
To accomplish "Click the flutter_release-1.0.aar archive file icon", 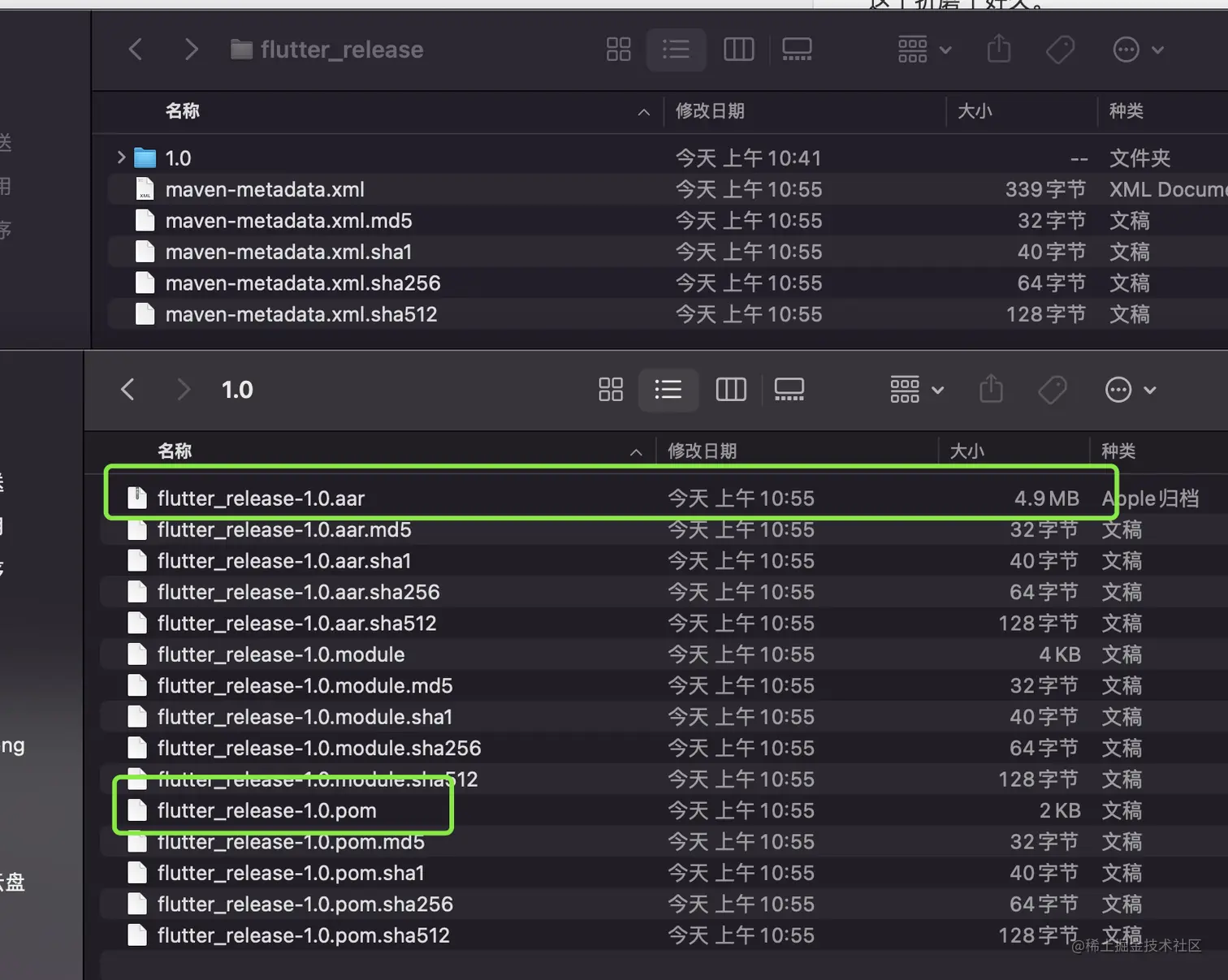I will (x=137, y=499).
